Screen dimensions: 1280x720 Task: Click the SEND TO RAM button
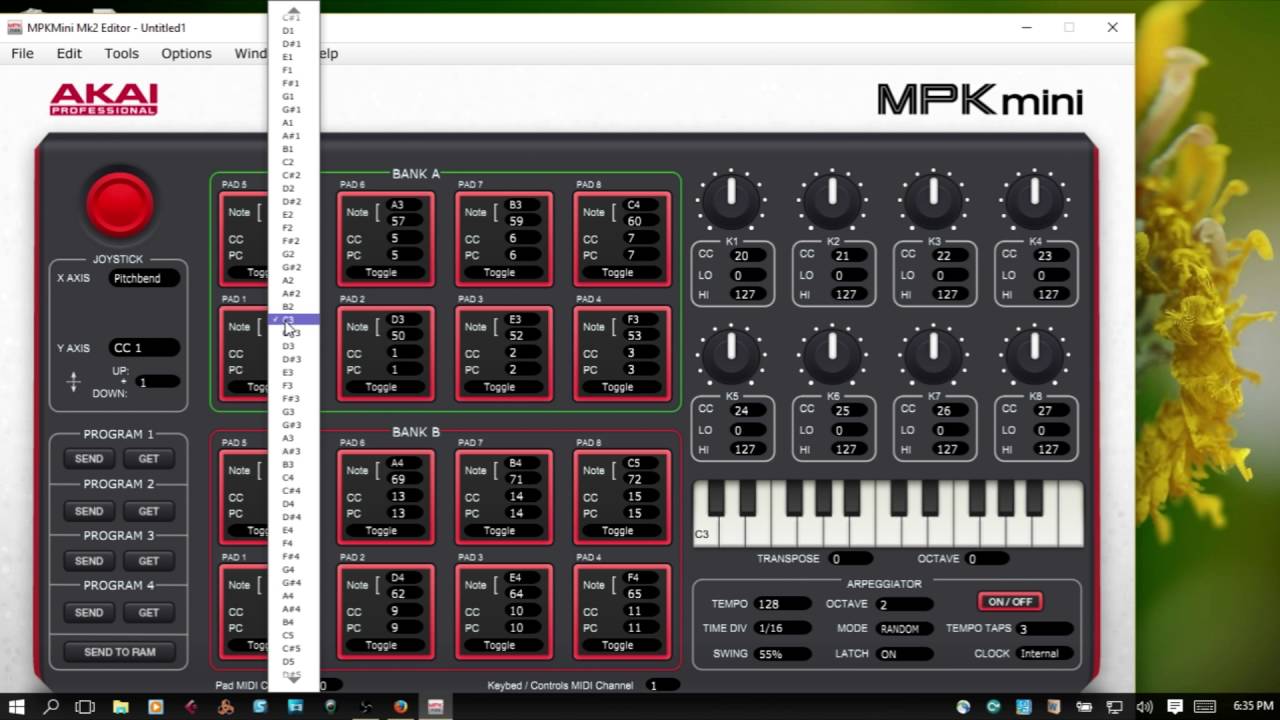pos(120,652)
